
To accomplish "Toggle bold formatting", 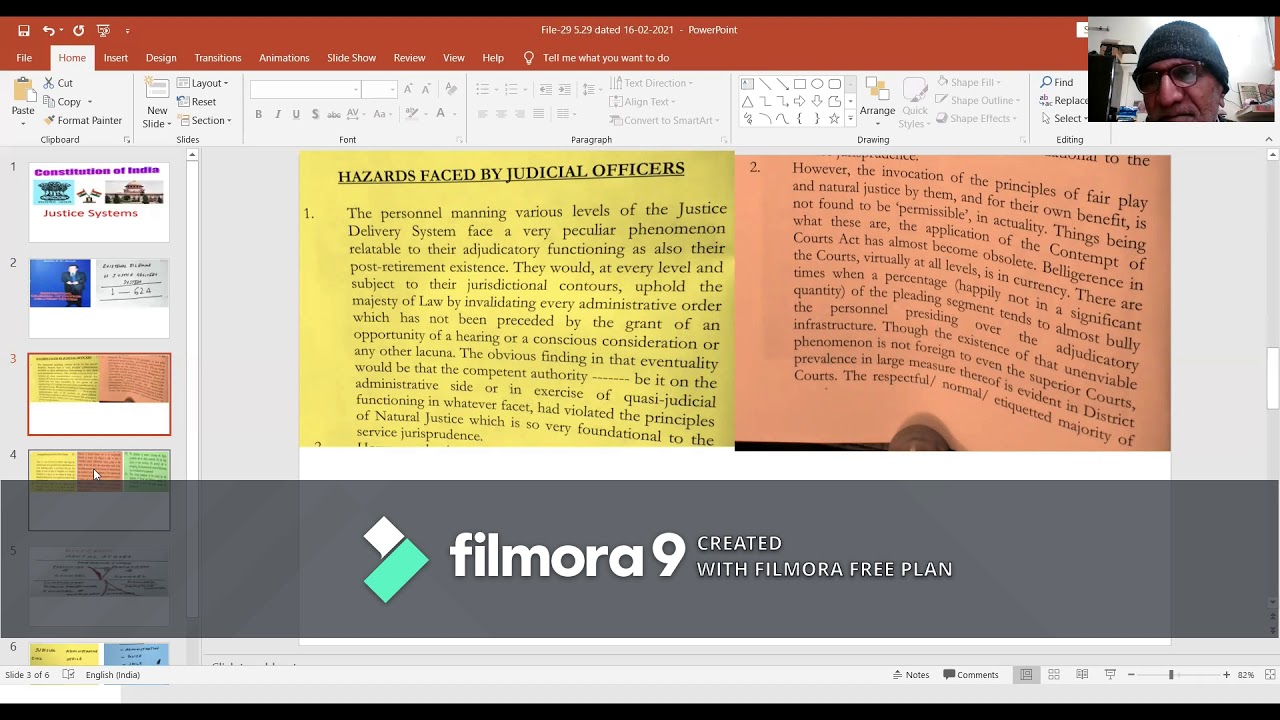I will click(258, 115).
